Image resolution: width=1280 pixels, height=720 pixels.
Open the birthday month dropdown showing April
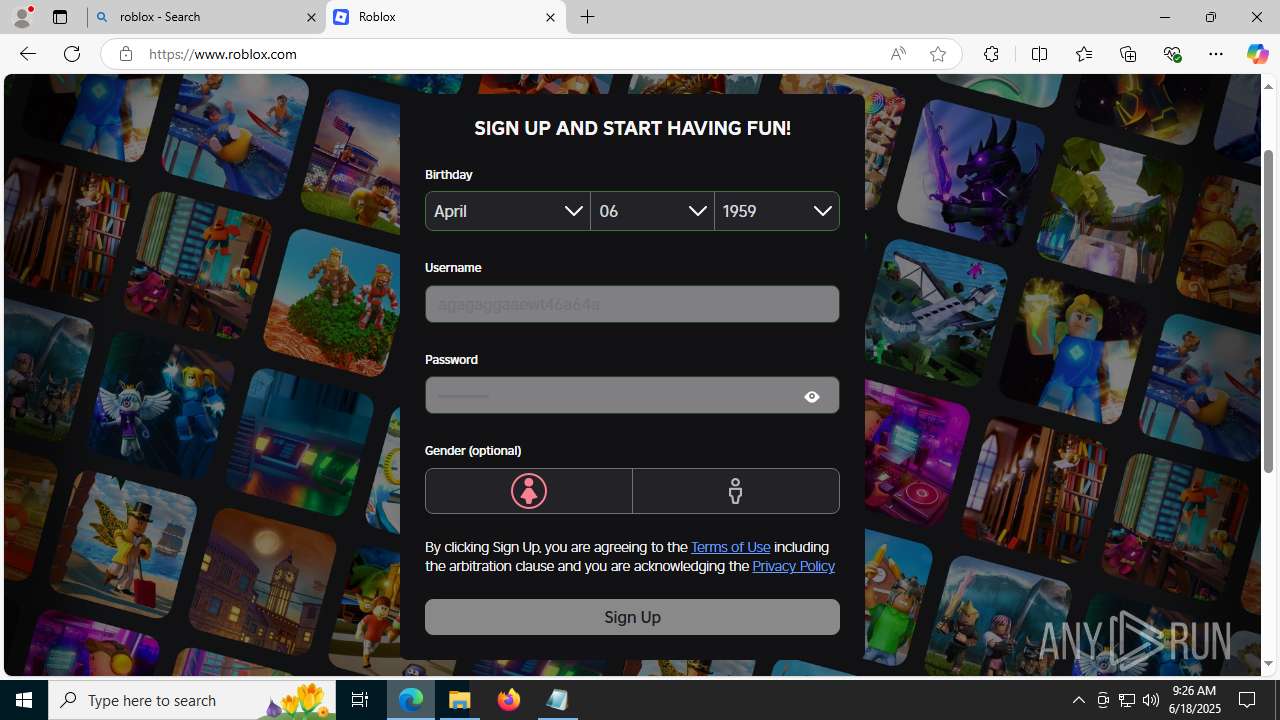click(508, 211)
